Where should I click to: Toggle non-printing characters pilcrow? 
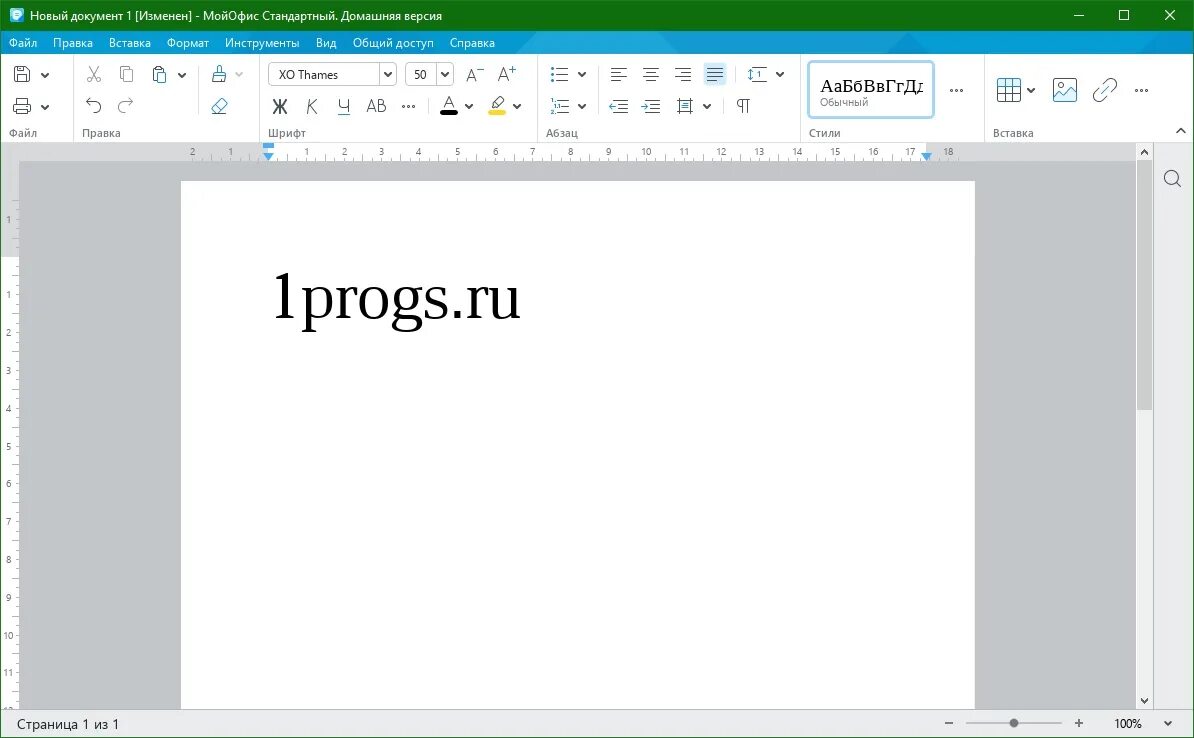click(x=743, y=106)
